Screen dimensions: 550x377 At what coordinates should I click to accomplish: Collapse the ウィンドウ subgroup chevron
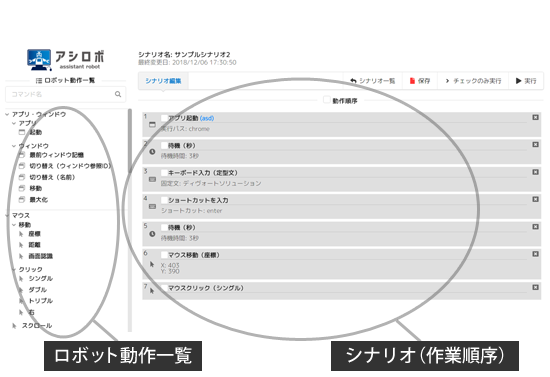[14, 146]
